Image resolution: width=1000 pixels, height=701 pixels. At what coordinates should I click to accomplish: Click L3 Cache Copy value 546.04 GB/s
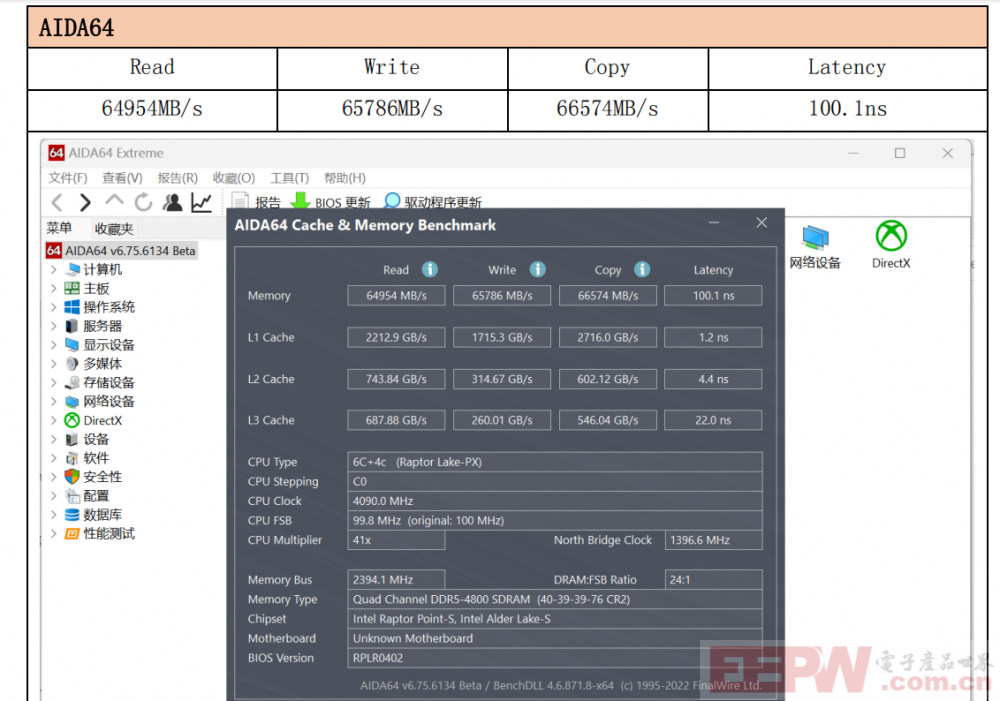click(608, 420)
